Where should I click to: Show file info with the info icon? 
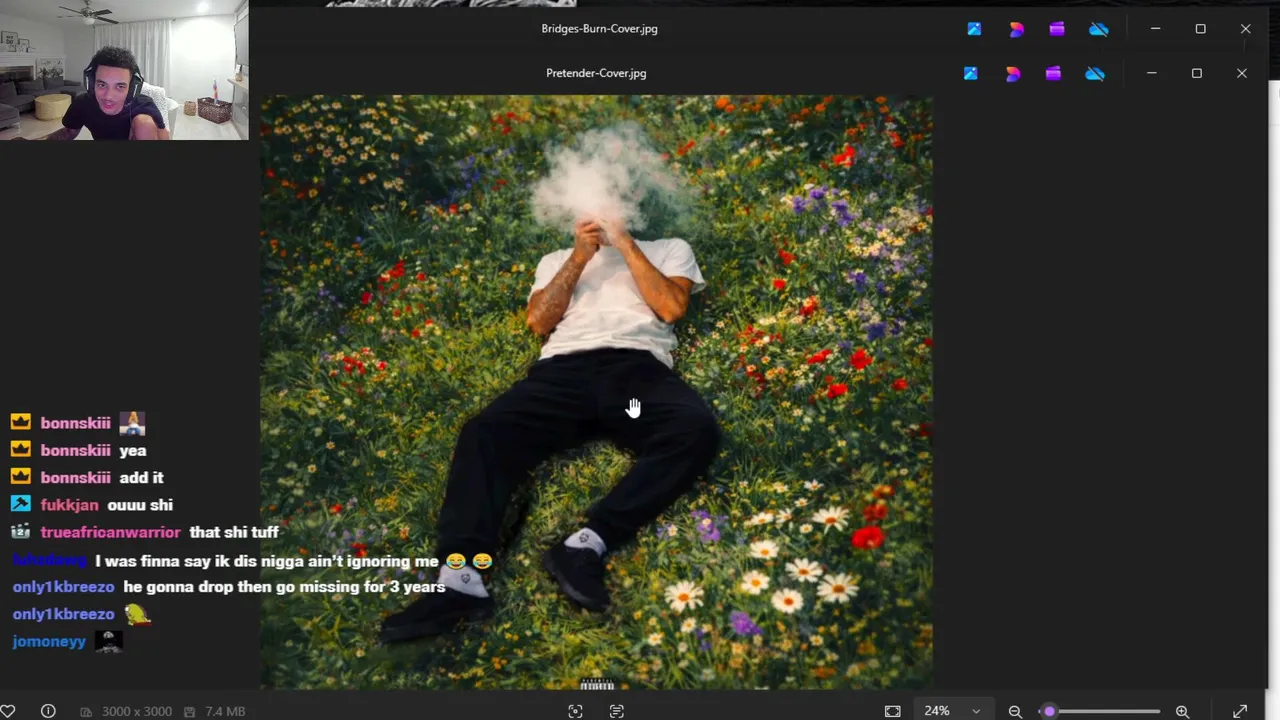[x=48, y=711]
